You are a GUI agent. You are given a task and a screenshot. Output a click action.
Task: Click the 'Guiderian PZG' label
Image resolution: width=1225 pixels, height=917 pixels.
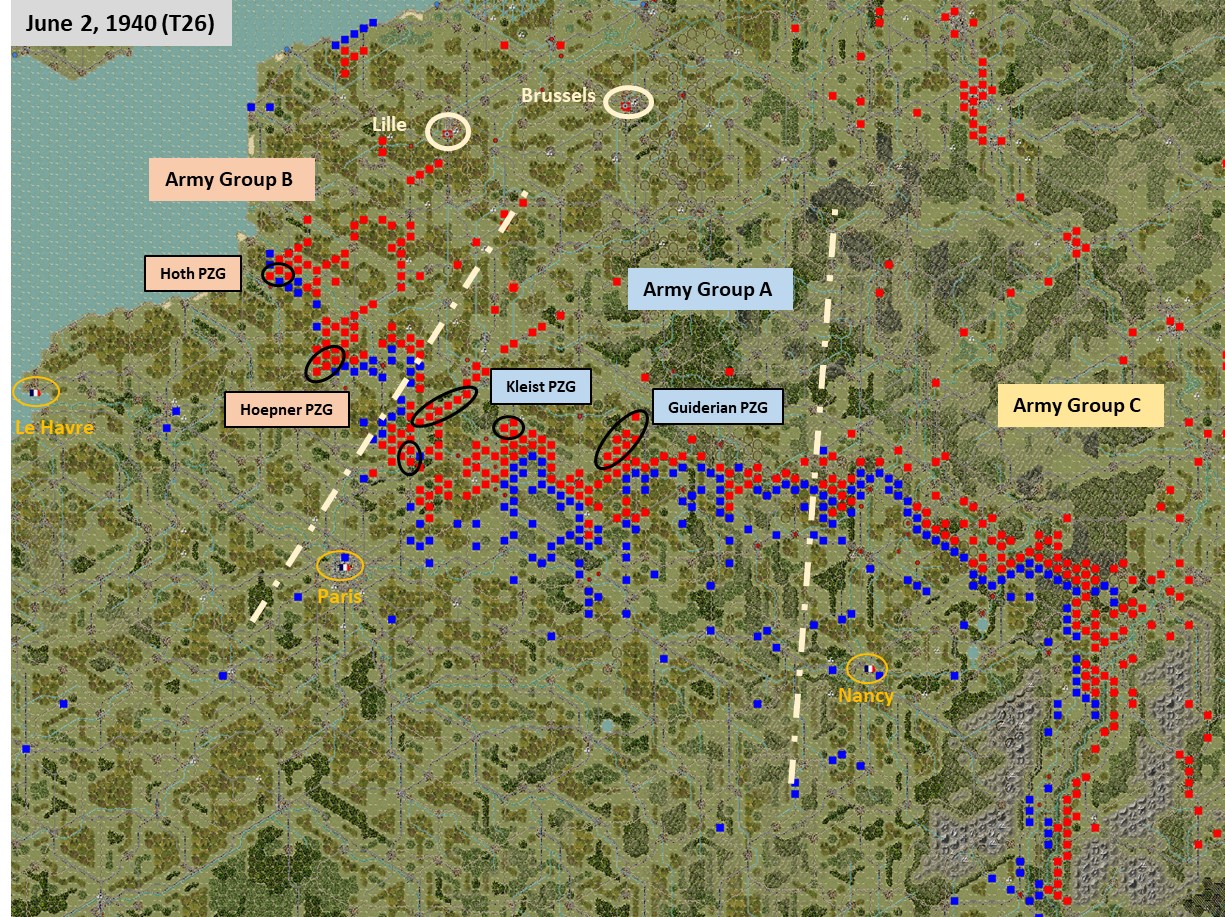[718, 407]
